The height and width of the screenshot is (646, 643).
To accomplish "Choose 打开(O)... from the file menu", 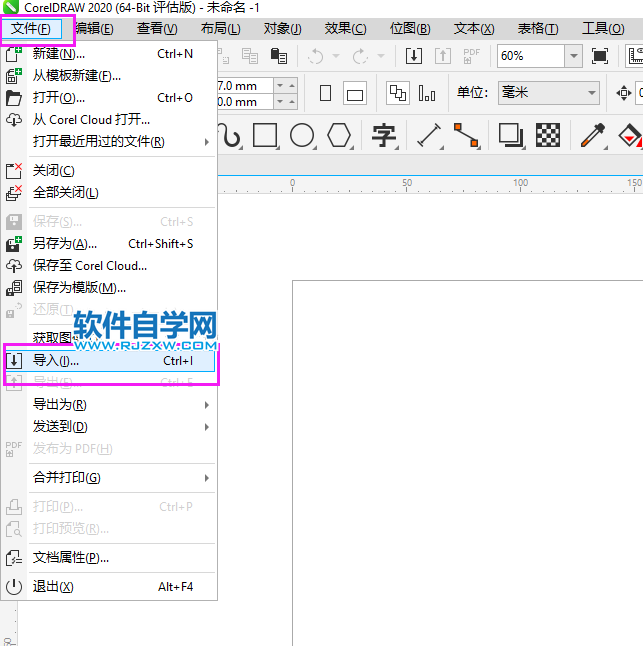I will coord(110,98).
